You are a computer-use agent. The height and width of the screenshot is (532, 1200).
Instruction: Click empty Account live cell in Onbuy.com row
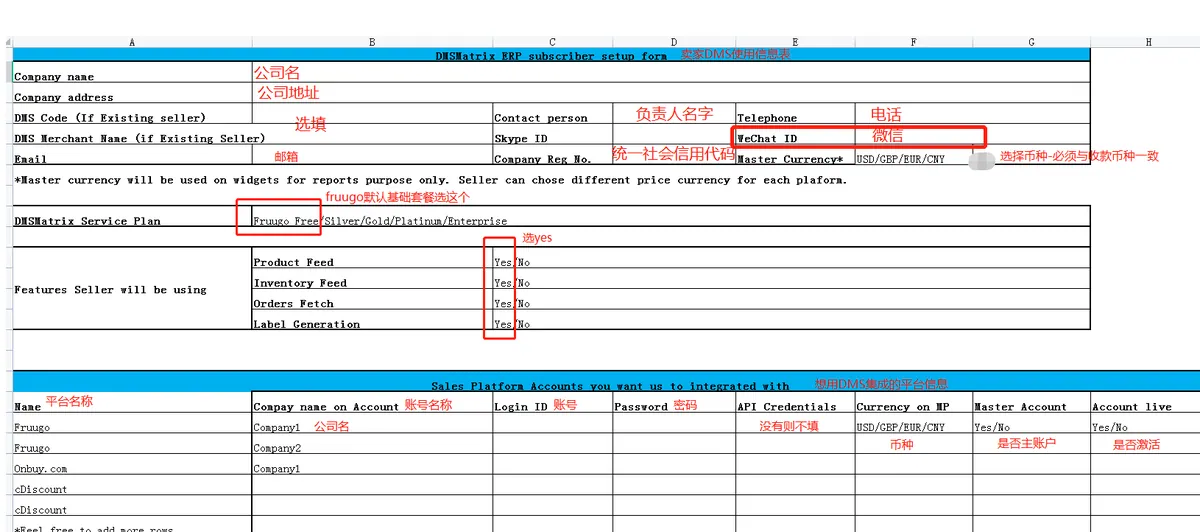(x=1145, y=465)
